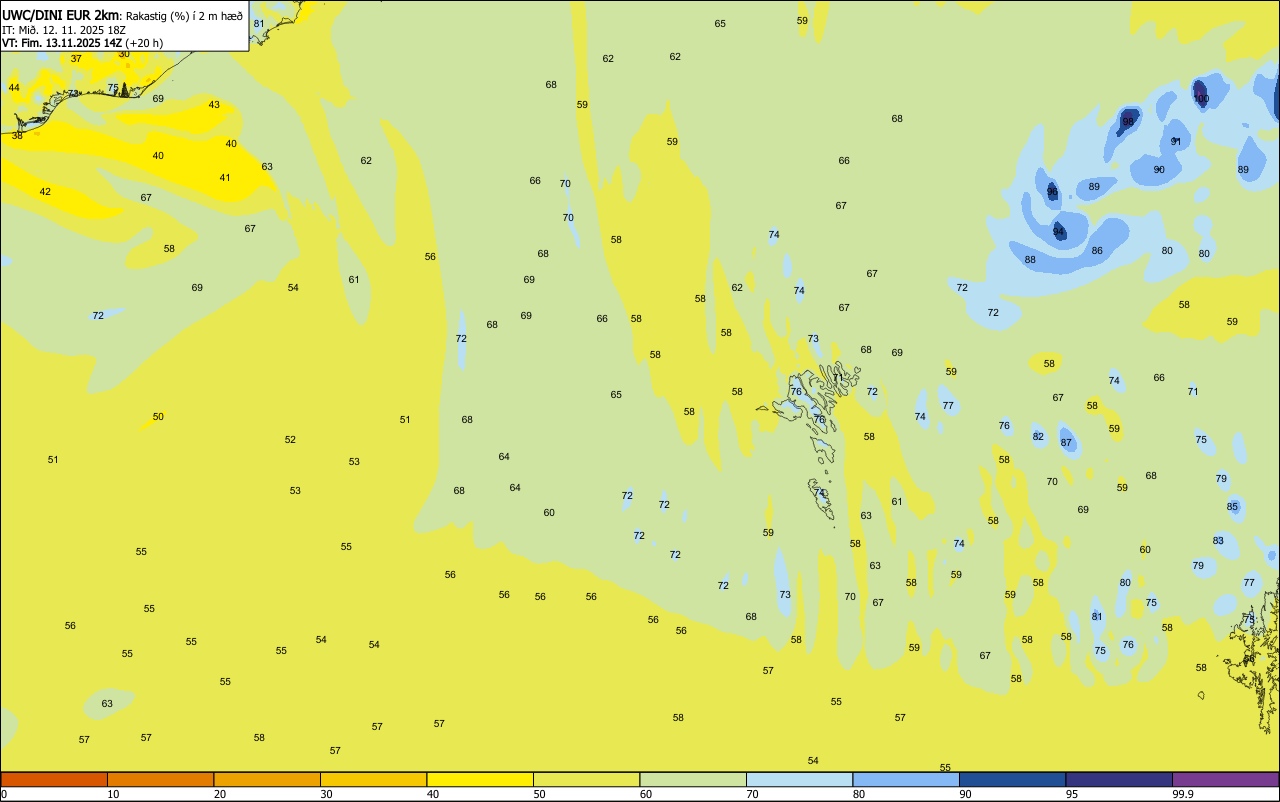Click the map value 86

pyautogui.click(x=1097, y=251)
